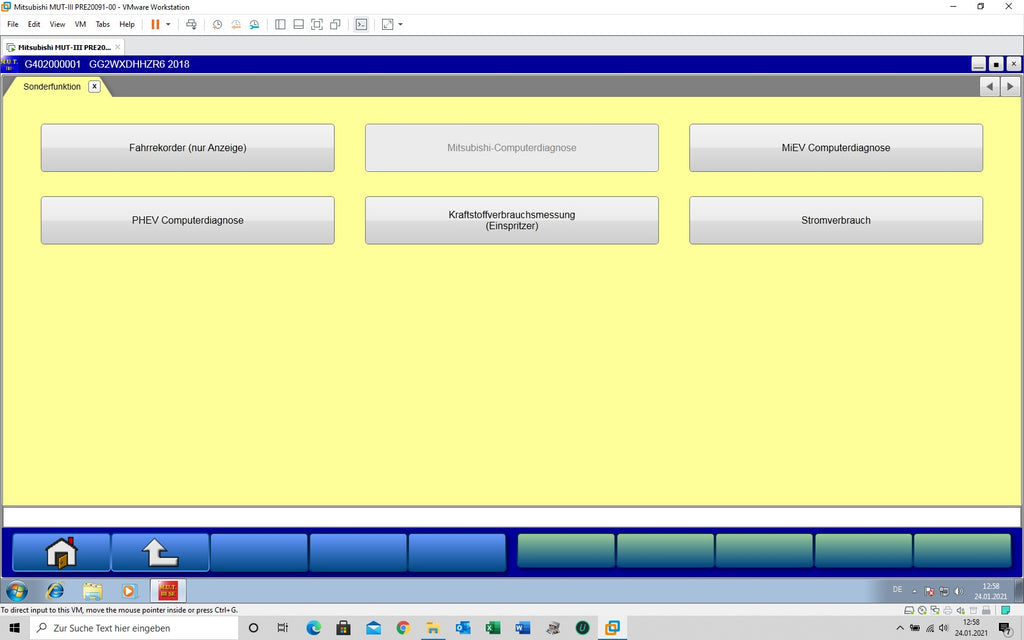Click the Stromverbrauch button
1024x640 pixels.
click(x=835, y=220)
